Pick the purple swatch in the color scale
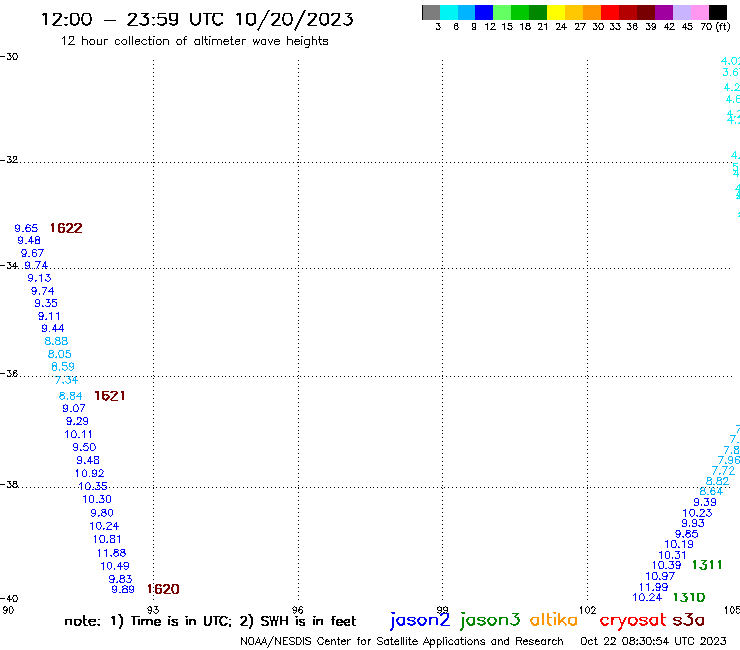Screen dimensions: 740x650 point(664,12)
